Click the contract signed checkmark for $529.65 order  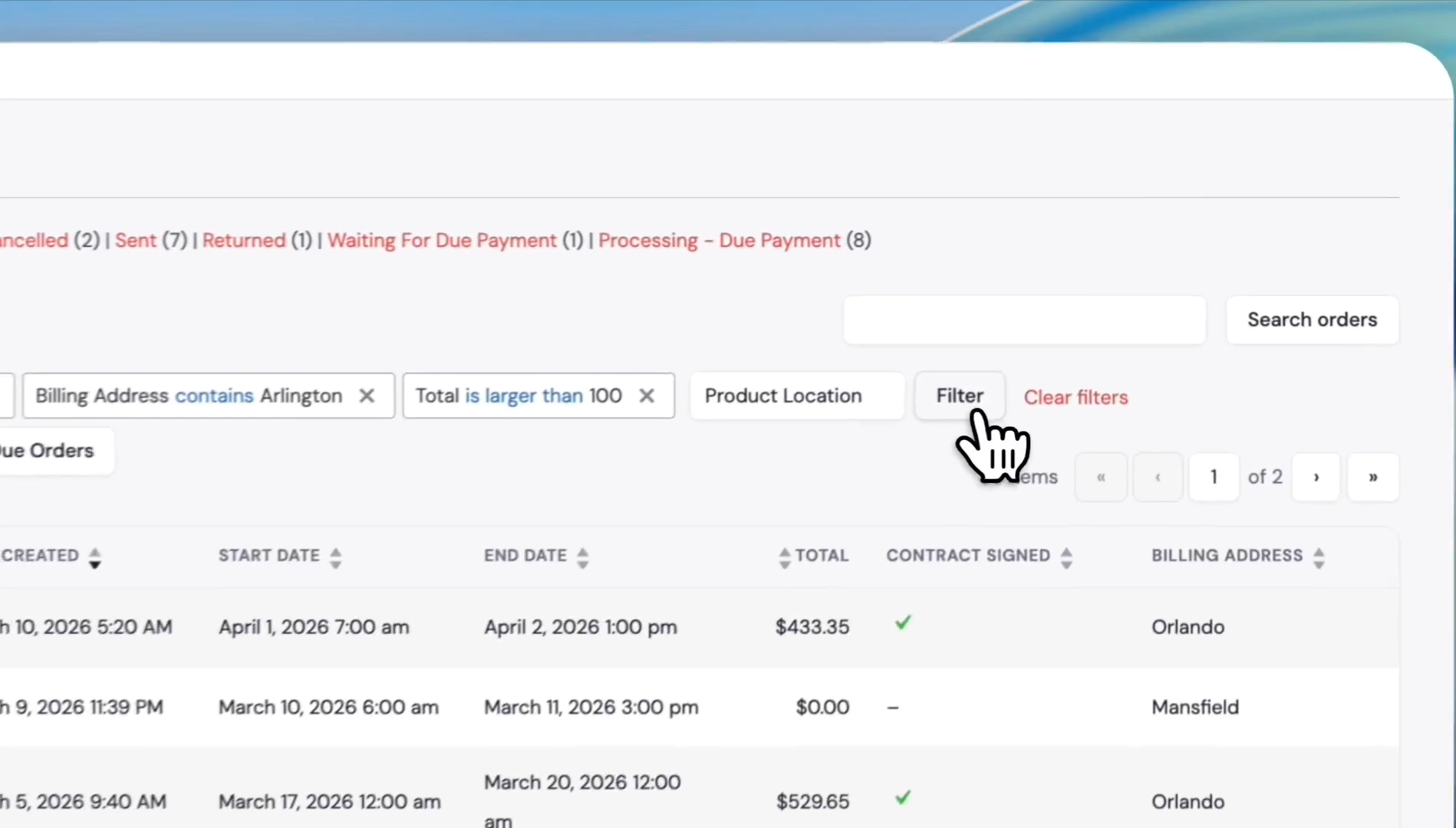coord(903,798)
